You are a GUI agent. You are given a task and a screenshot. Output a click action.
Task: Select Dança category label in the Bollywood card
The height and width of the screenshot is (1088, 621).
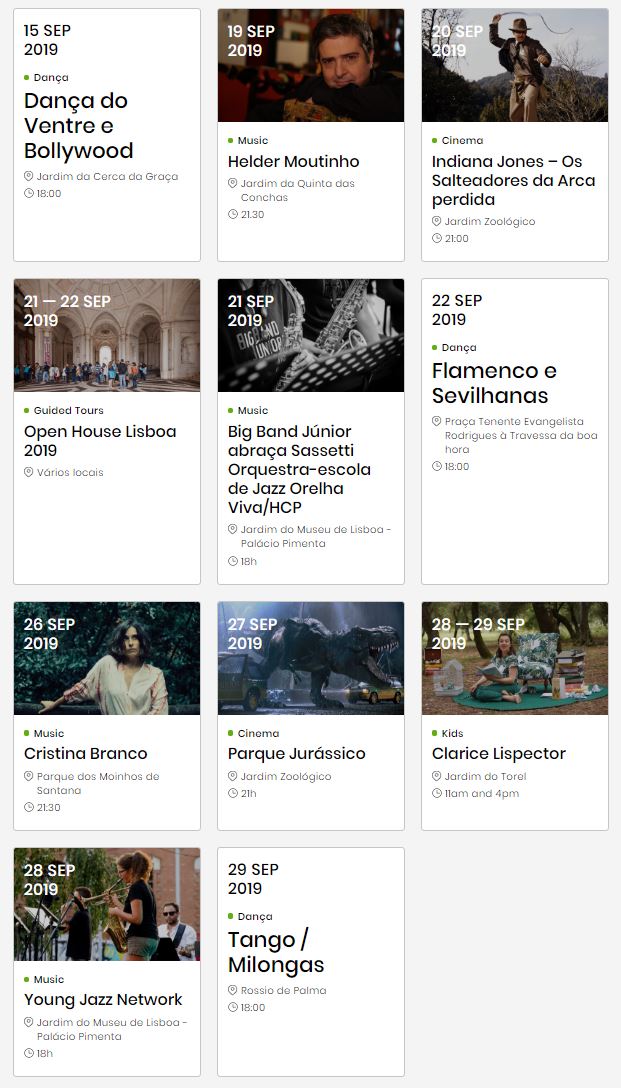pos(51,78)
